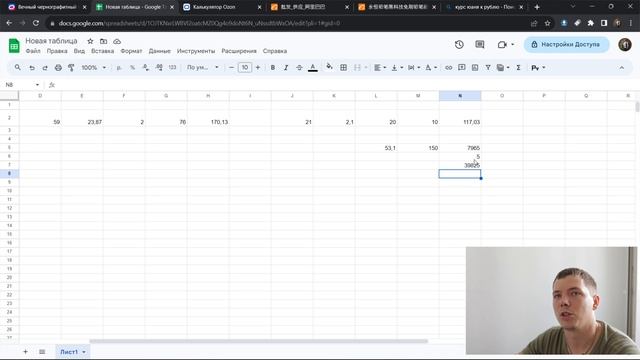Star the Новая таблица document
This screenshot has width=640, height=360.
[90, 41]
